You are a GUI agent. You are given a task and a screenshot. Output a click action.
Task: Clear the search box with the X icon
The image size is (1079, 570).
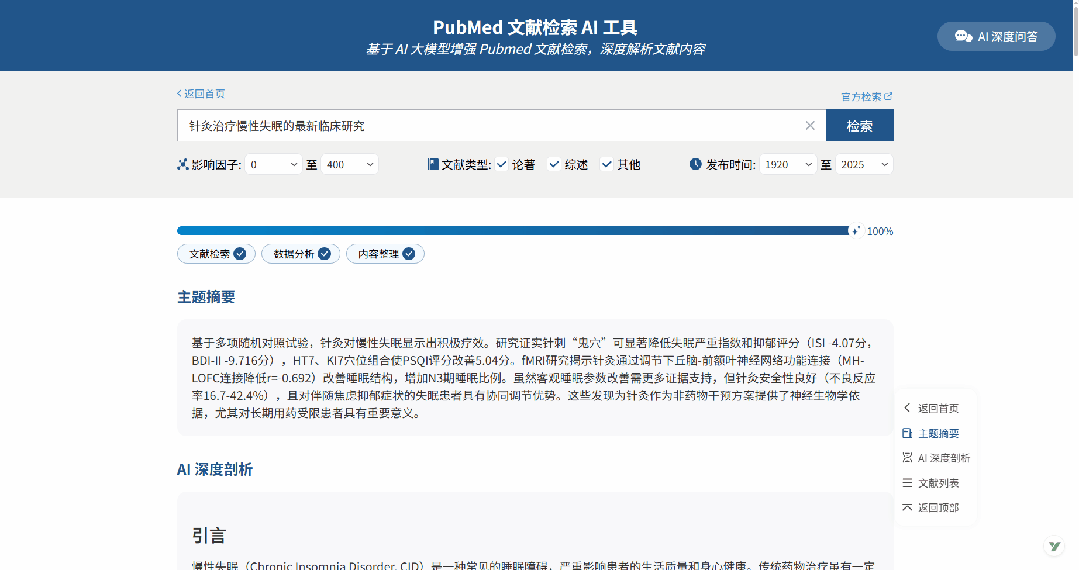[810, 125]
